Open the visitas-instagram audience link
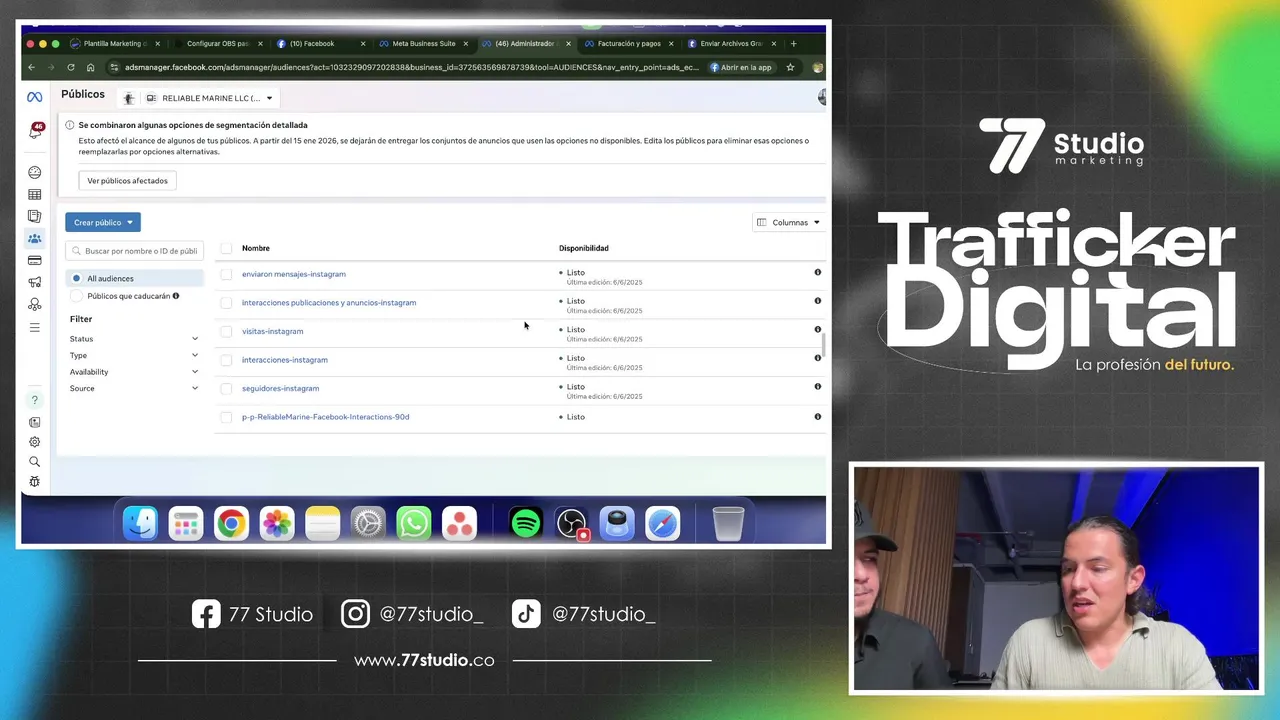Screen dimensions: 1280x720 pos(272,331)
